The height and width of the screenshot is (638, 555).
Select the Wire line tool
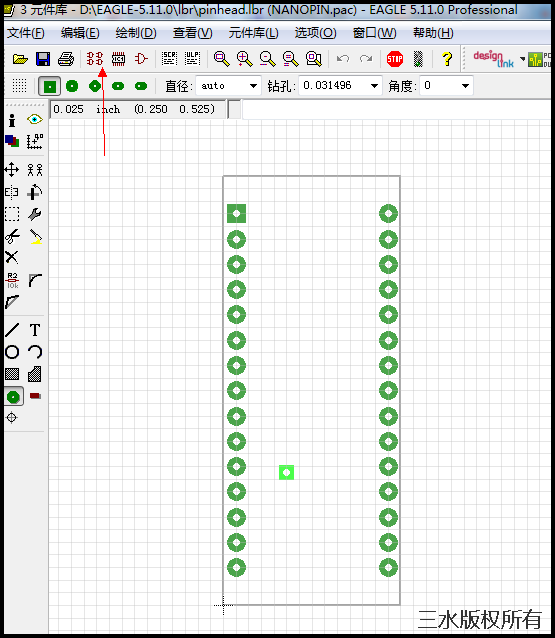point(12,330)
